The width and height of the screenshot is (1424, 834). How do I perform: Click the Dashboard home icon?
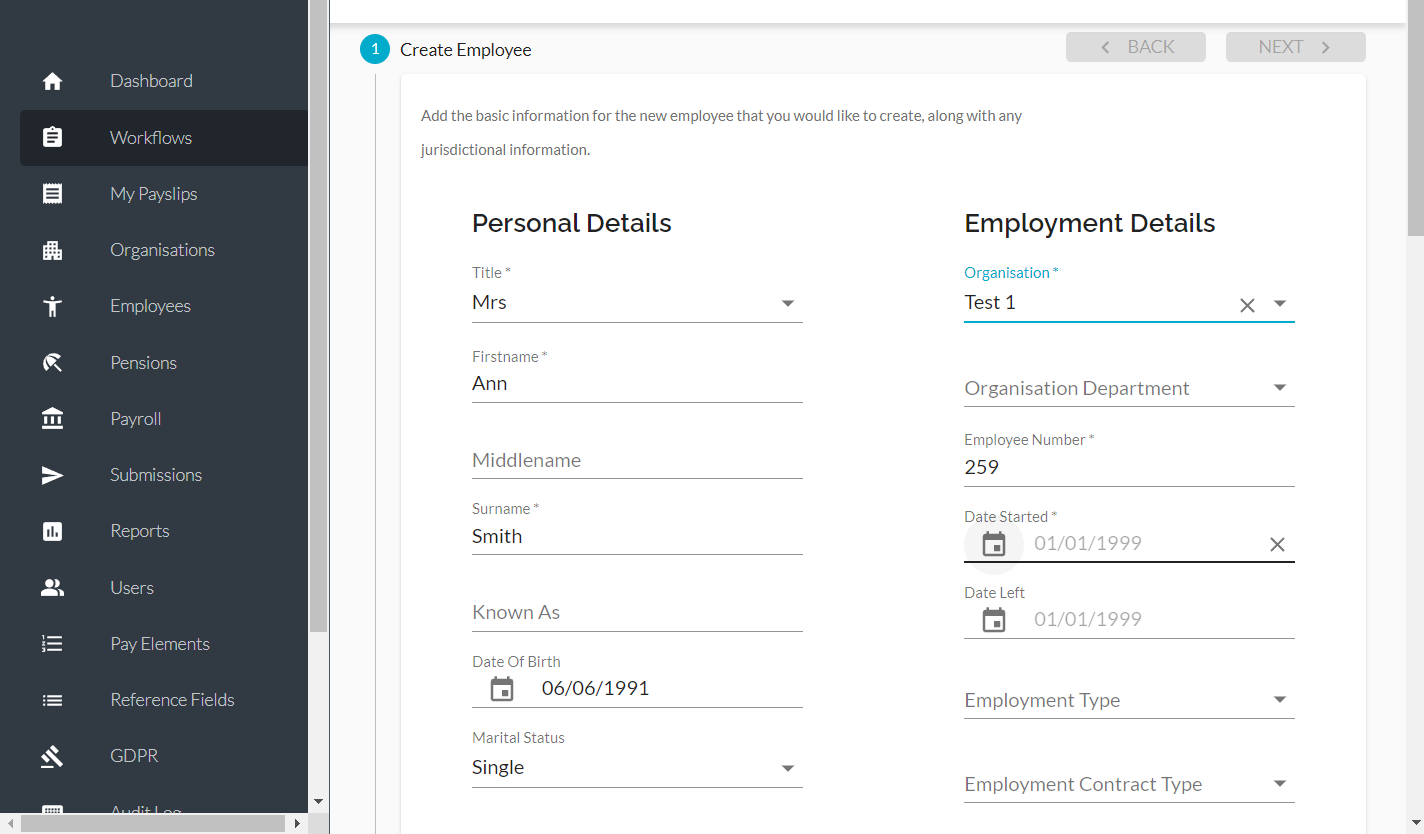(53, 82)
